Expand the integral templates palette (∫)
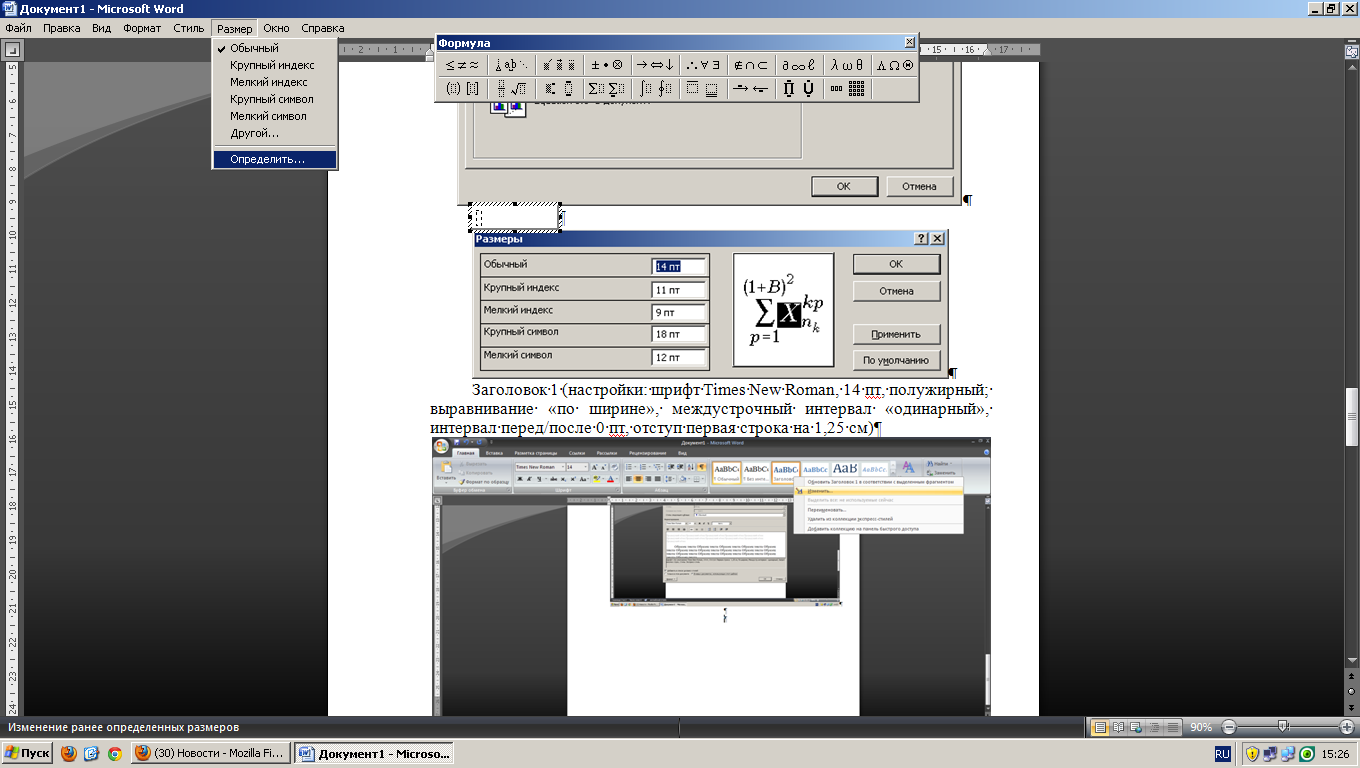 tap(655, 89)
